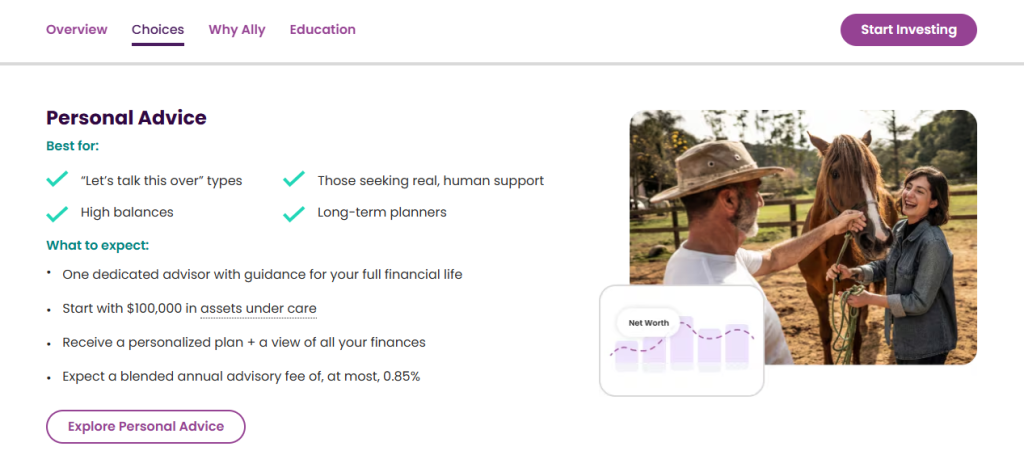Click the What to expect: subheading
This screenshot has height=472, width=1024.
(97, 245)
